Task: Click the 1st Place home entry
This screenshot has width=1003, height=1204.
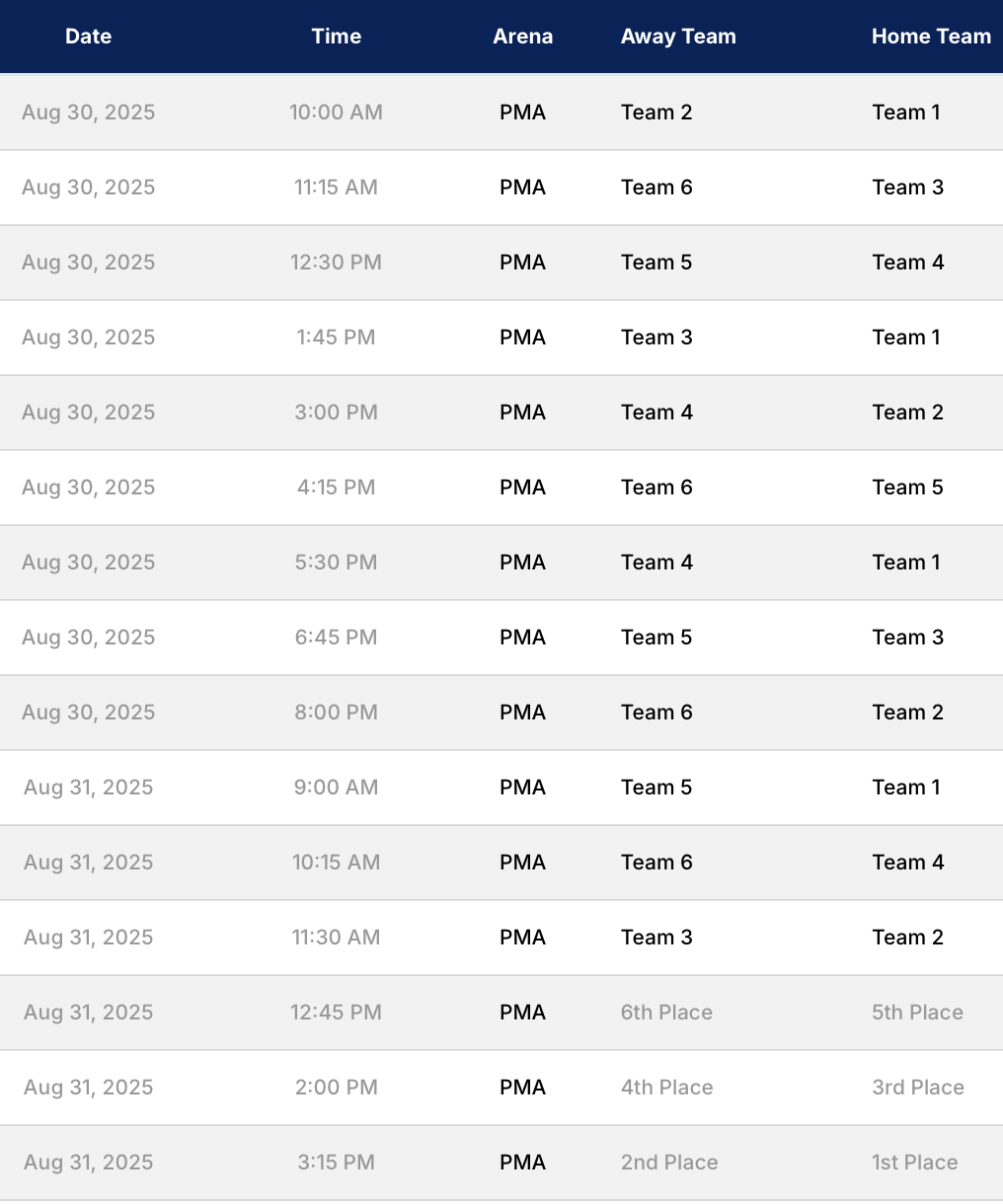Action: point(915,1163)
